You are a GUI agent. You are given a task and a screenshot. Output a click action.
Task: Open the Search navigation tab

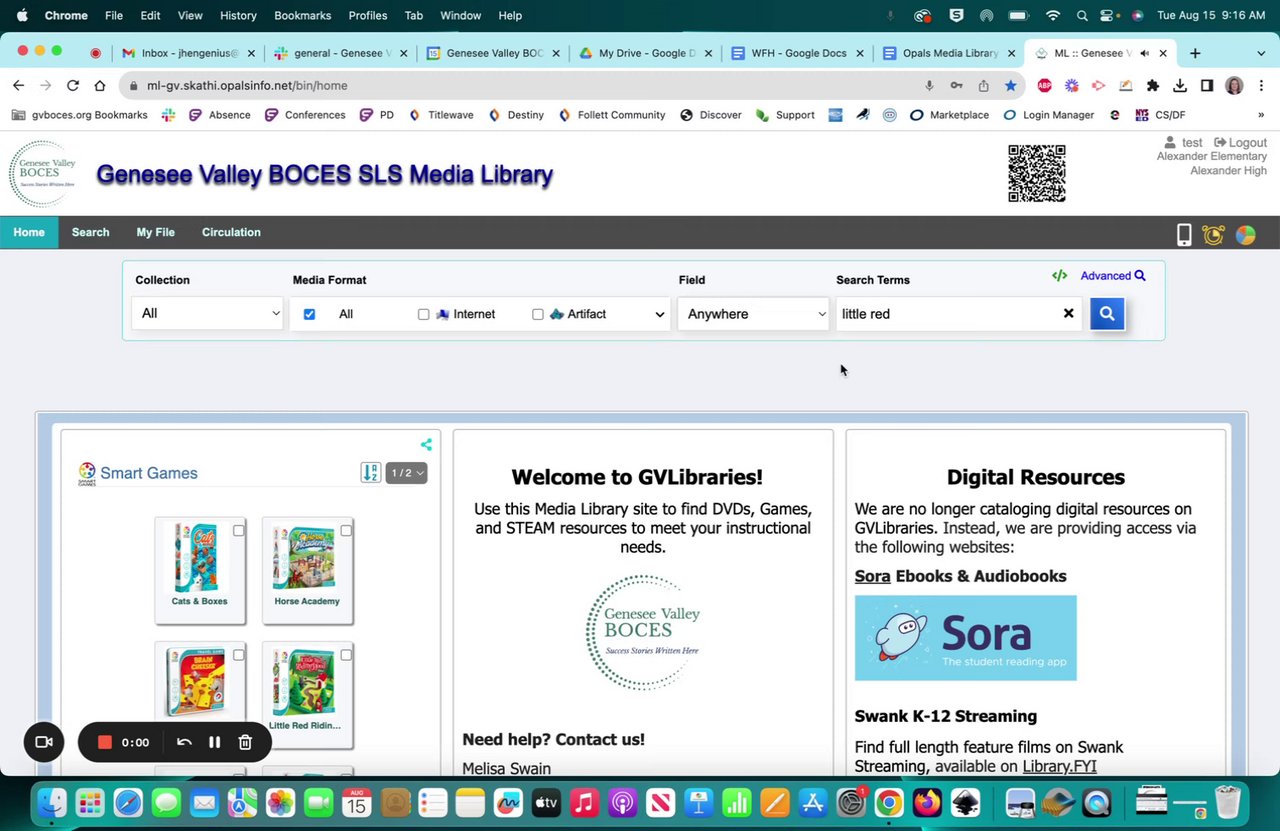90,233
